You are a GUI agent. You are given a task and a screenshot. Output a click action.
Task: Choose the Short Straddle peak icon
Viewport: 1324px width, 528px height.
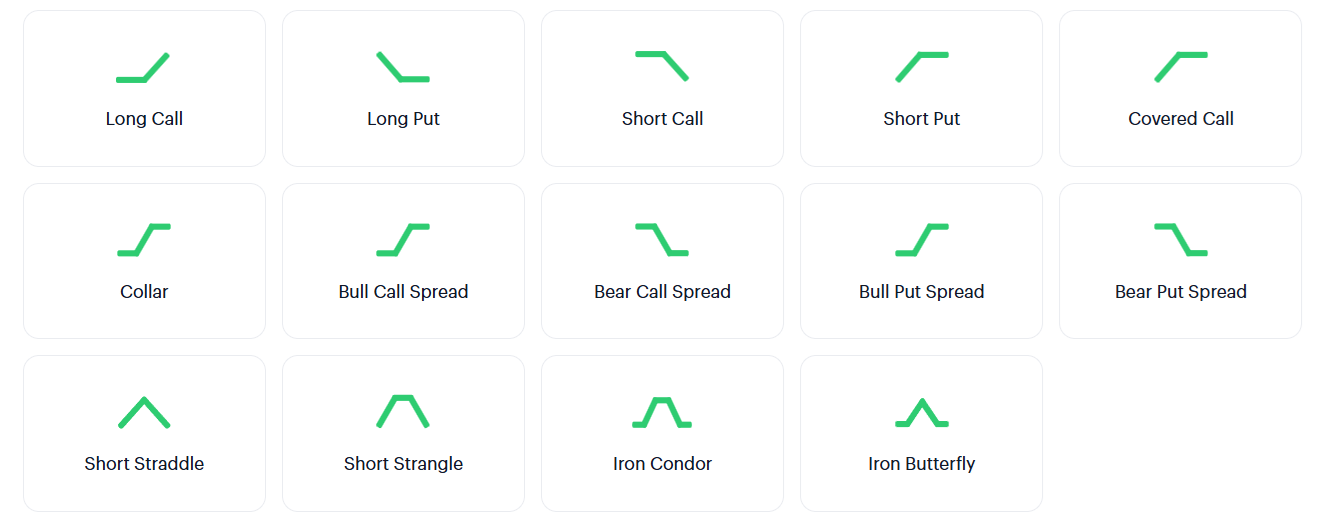coord(144,413)
